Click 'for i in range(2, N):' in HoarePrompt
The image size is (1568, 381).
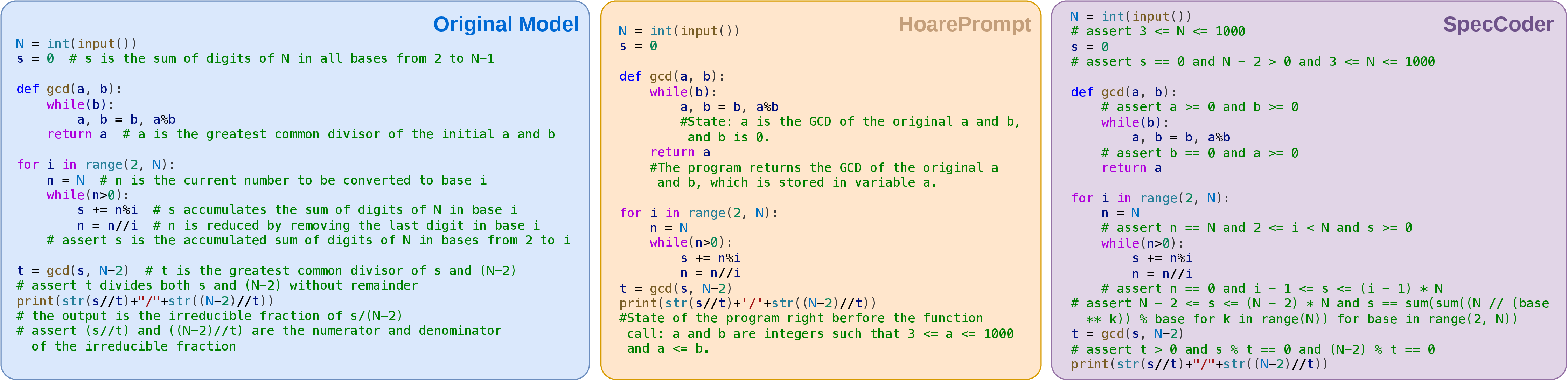[698, 213]
